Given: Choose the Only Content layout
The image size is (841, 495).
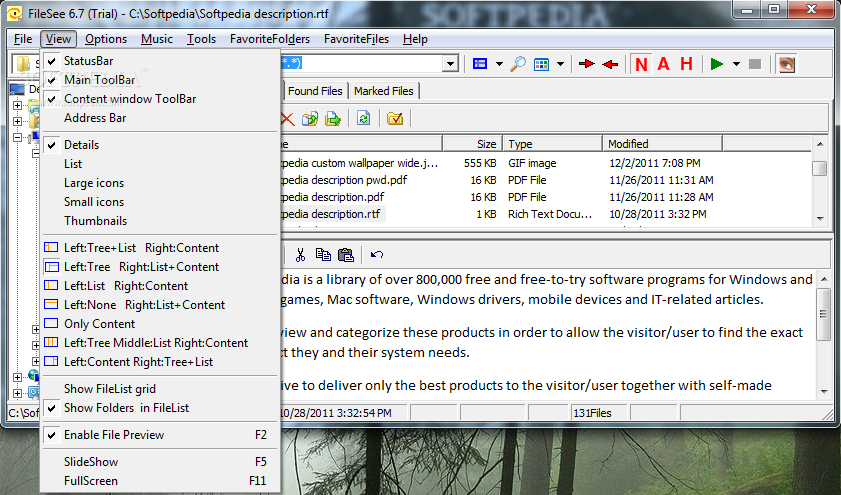Looking at the screenshot, I should tap(160, 324).
